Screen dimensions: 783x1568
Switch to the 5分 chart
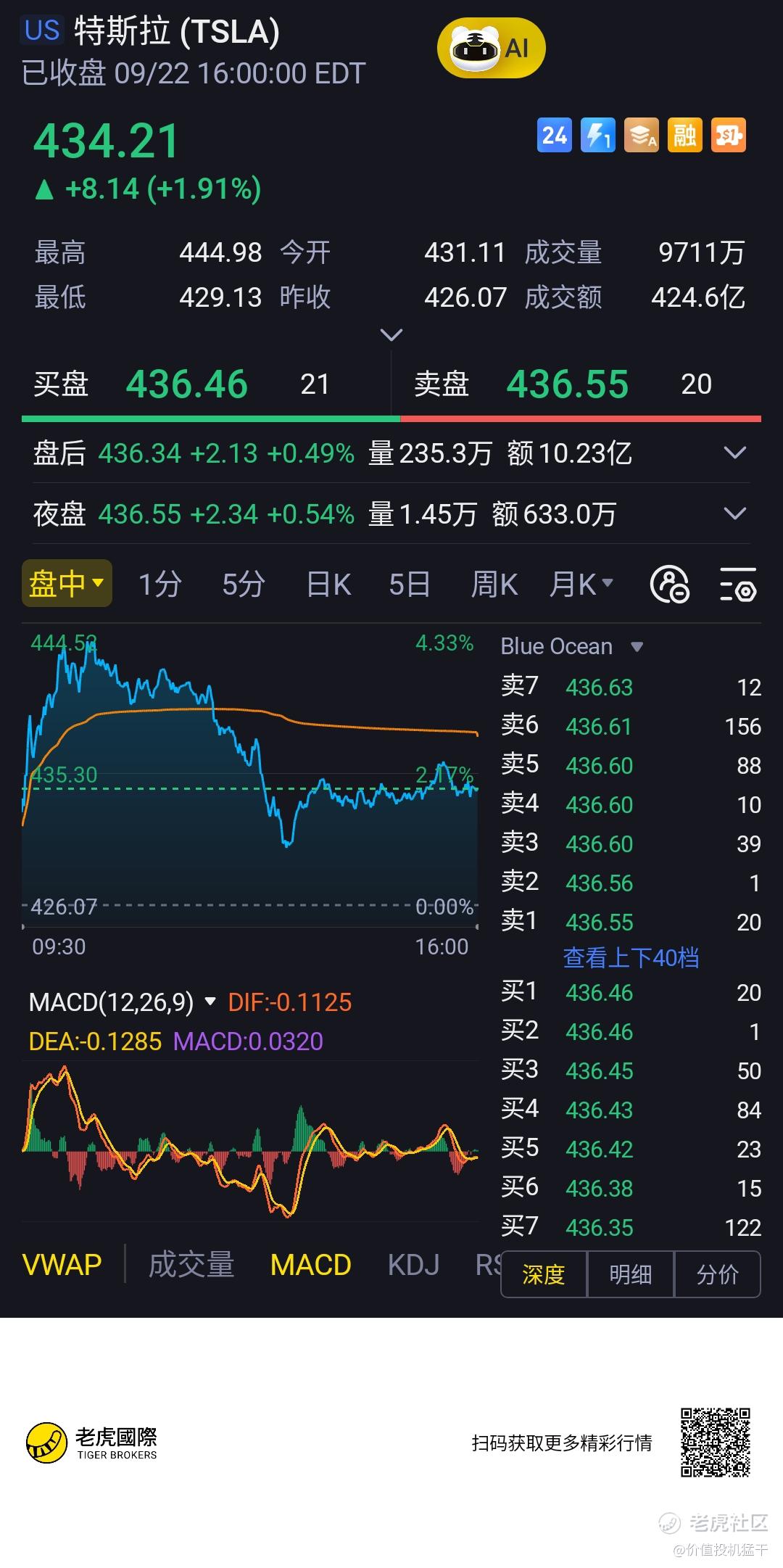[x=243, y=584]
